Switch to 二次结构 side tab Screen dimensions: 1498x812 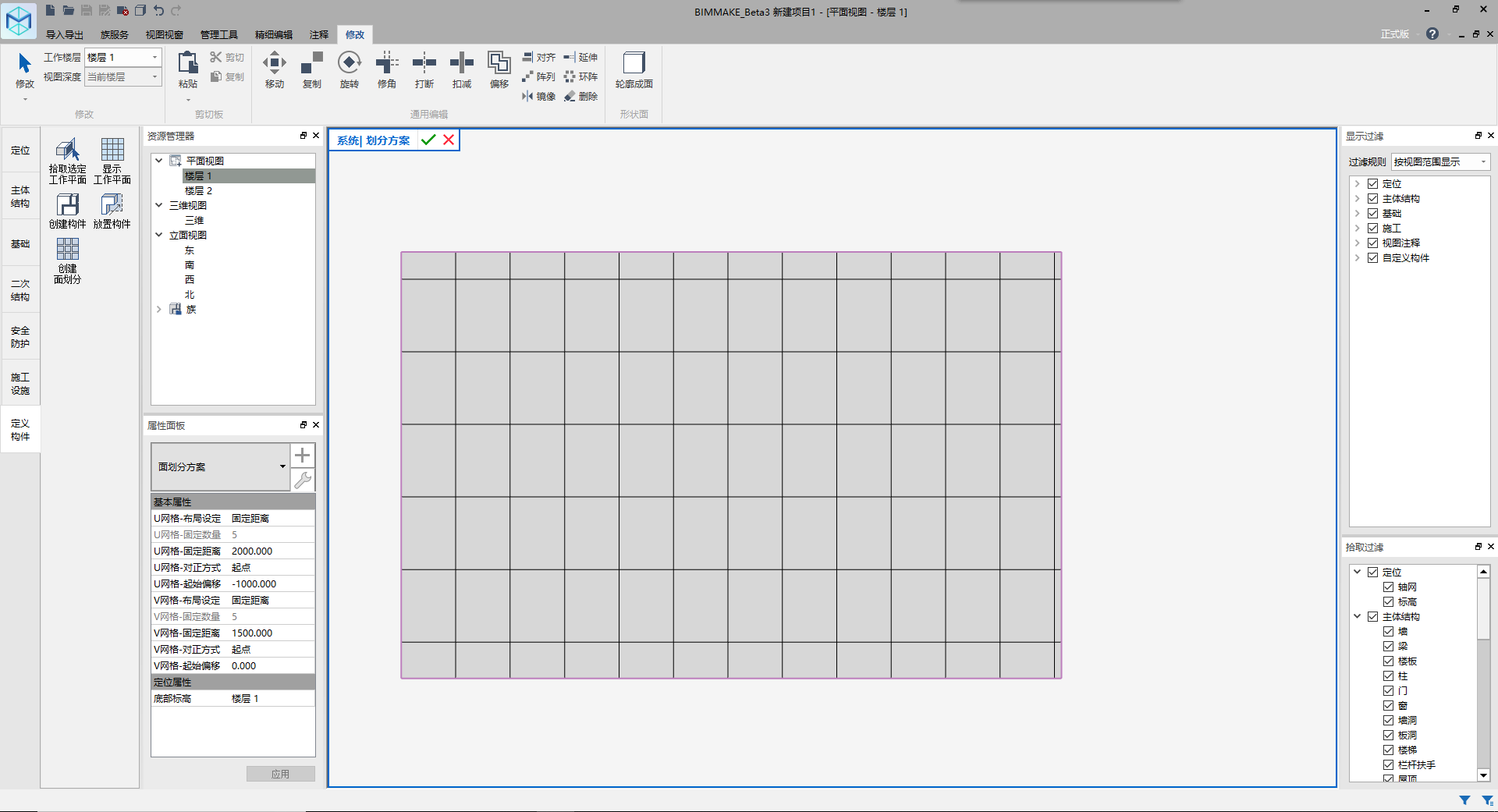point(20,290)
